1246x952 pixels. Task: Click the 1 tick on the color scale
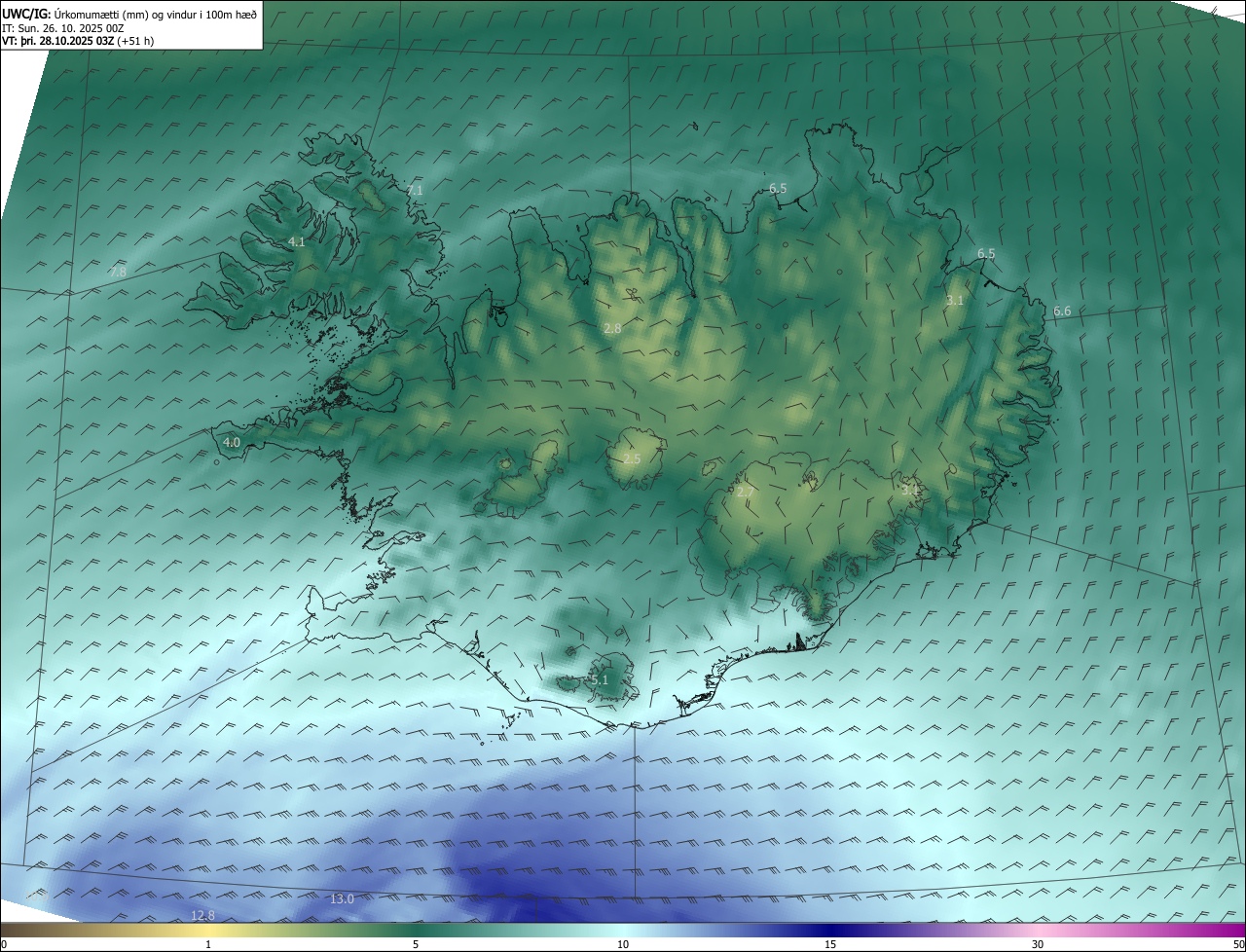tap(208, 944)
